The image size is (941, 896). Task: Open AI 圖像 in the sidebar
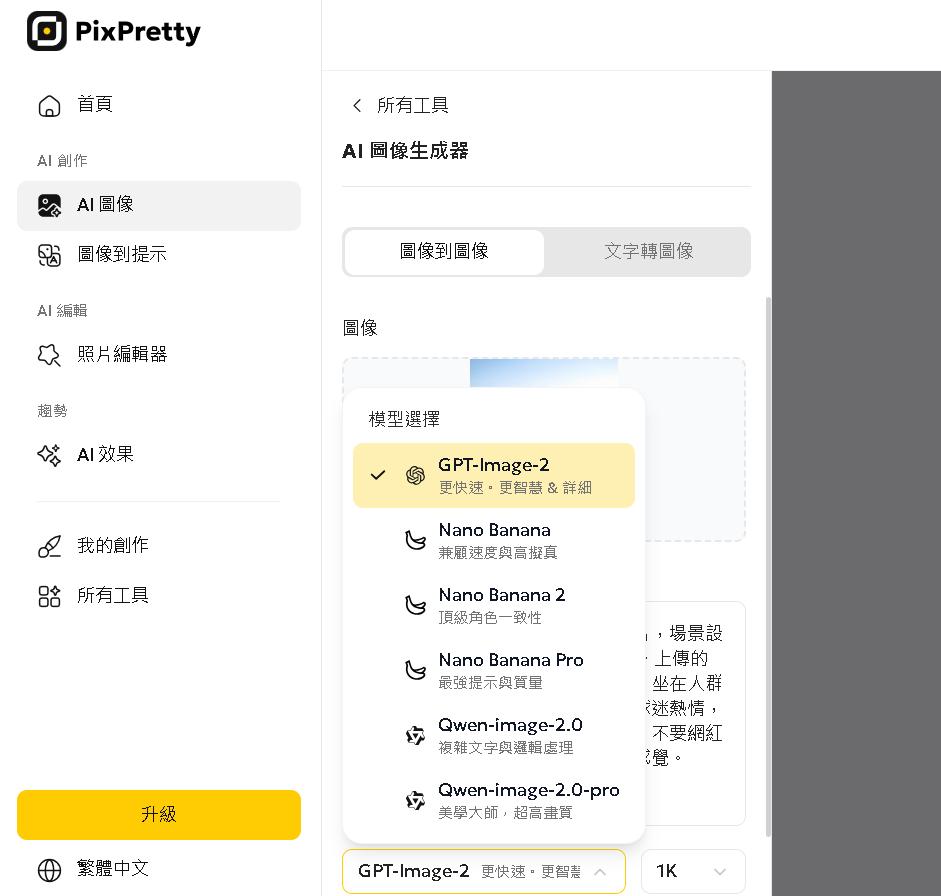(158, 205)
